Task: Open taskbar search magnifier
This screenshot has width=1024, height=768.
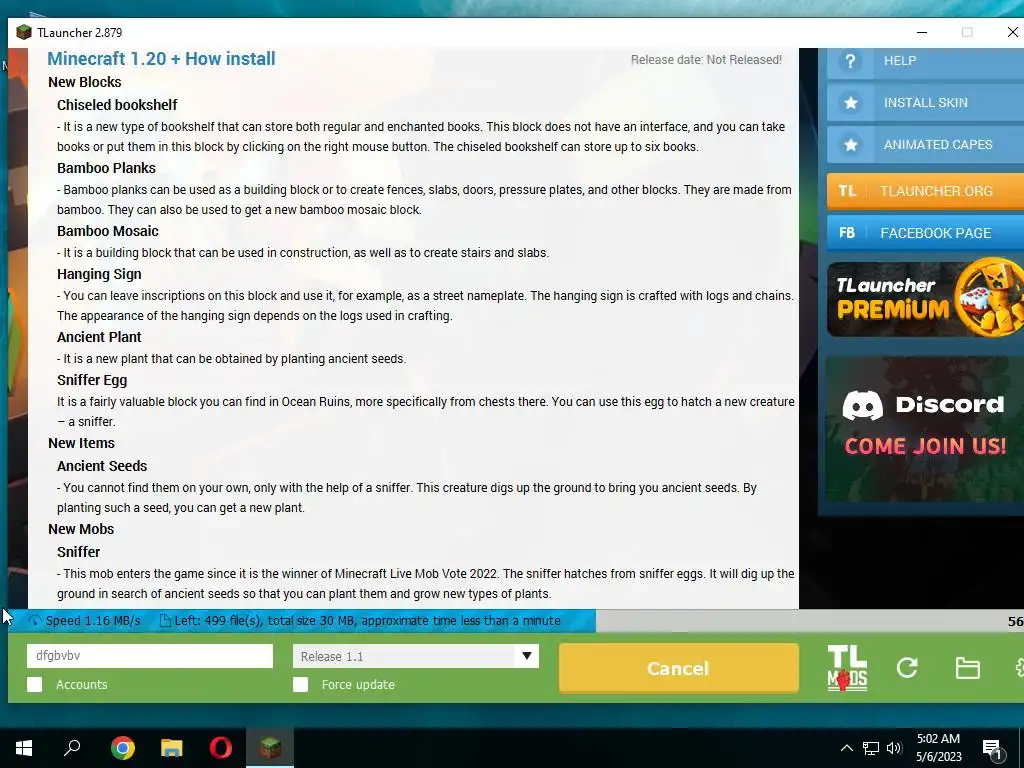Action: point(72,747)
